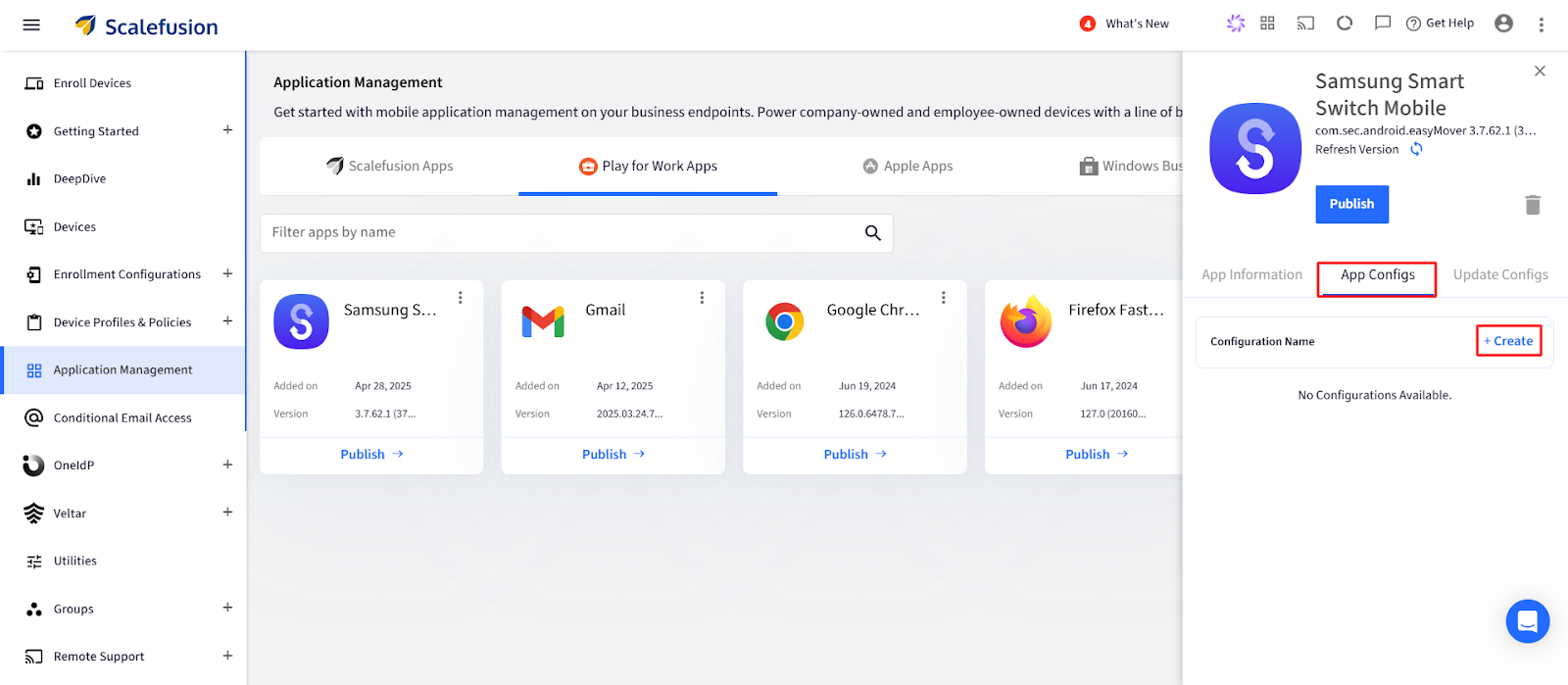Expand the Remote Support plus icon
Image resolution: width=1568 pixels, height=685 pixels.
pos(227,656)
